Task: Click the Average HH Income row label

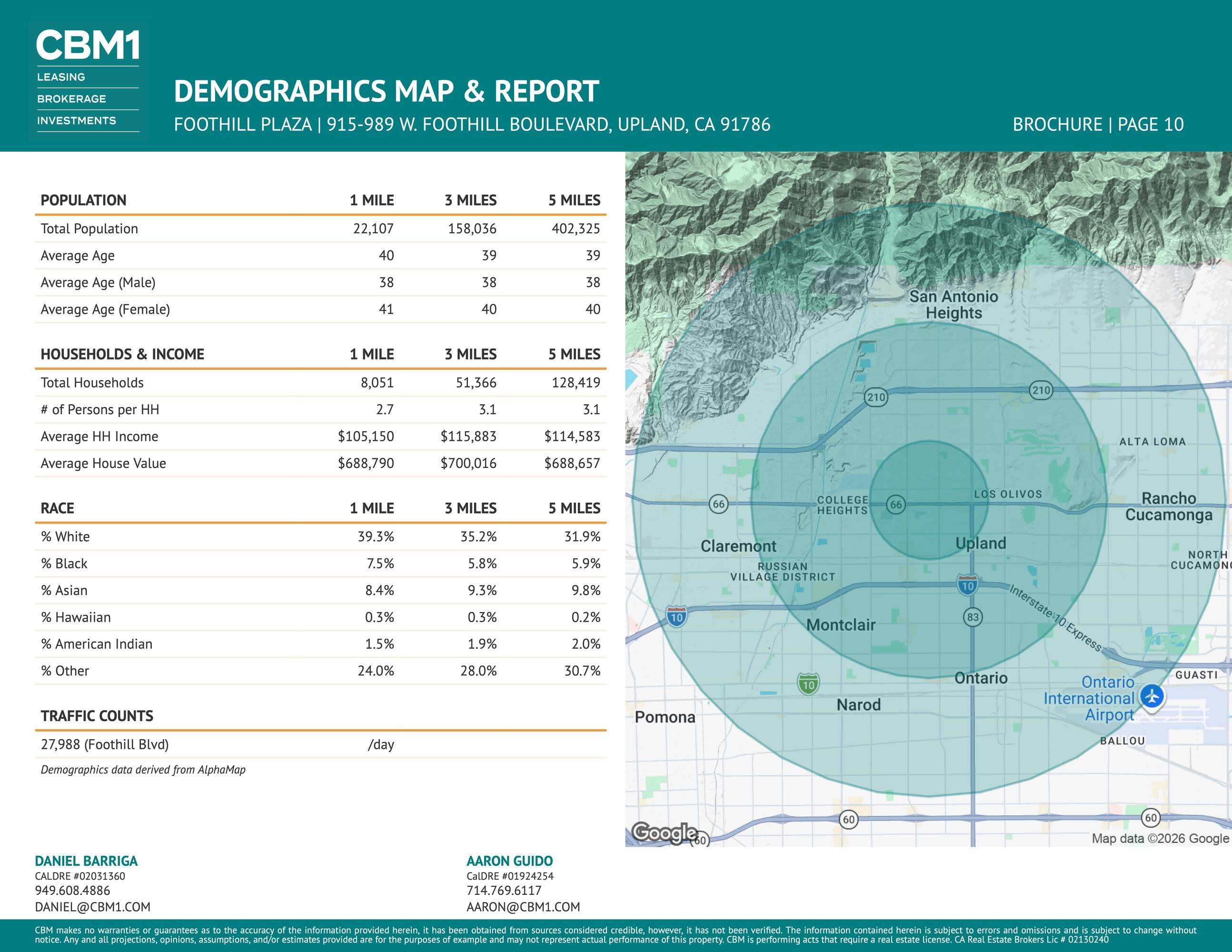Action: (99, 436)
